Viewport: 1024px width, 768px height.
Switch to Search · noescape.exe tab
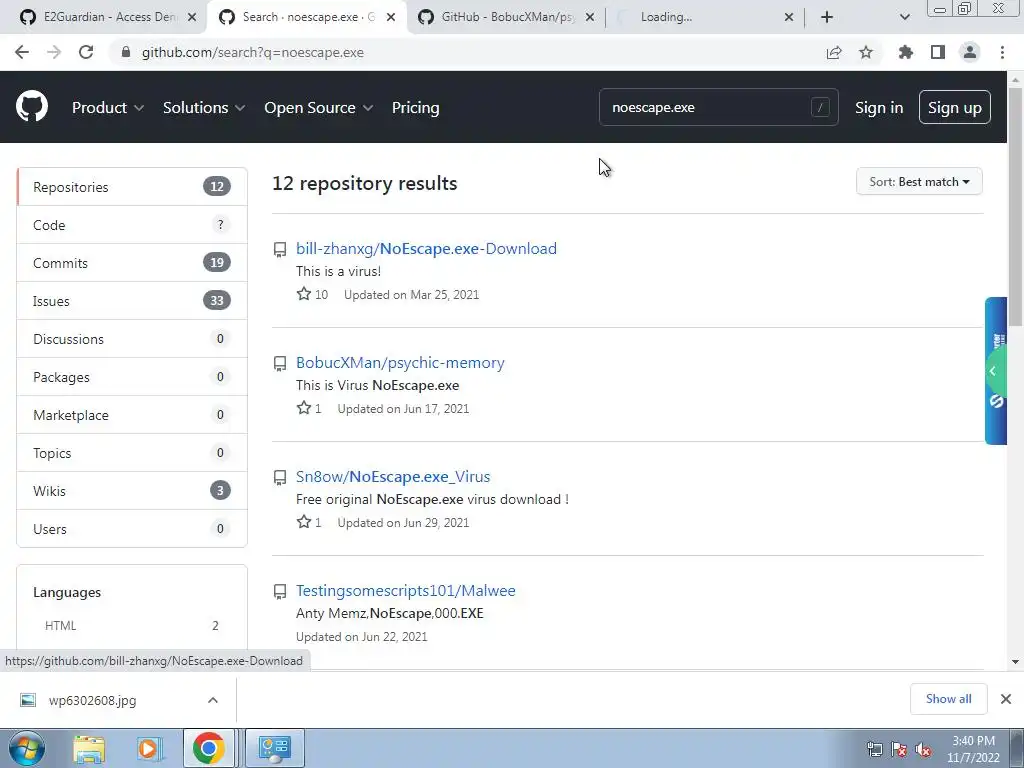[307, 17]
